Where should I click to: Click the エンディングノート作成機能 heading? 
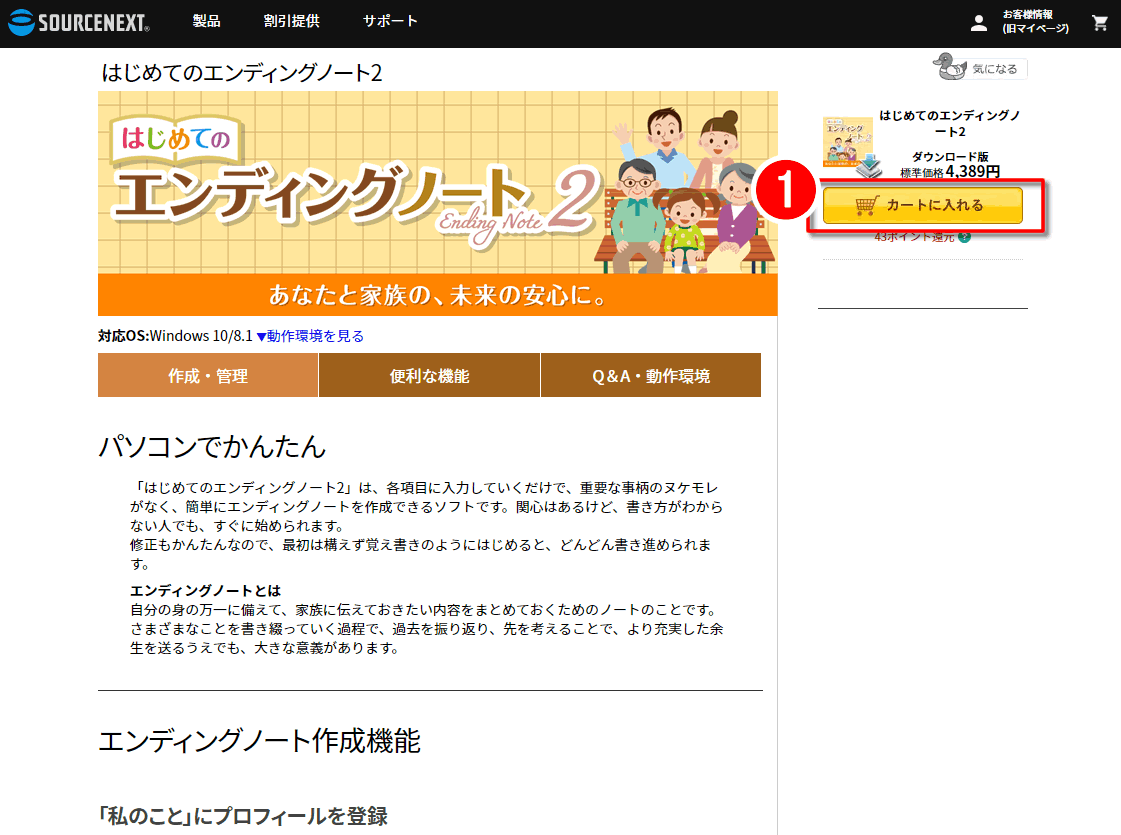259,741
